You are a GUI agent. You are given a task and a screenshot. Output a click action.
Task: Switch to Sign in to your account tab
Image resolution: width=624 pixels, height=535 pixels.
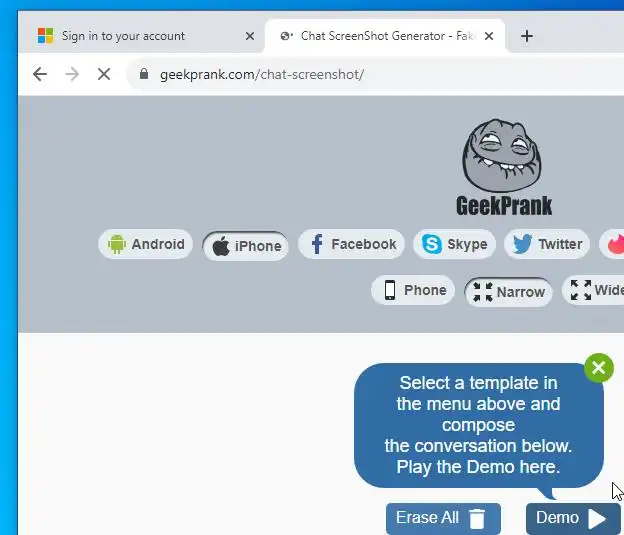[142, 36]
